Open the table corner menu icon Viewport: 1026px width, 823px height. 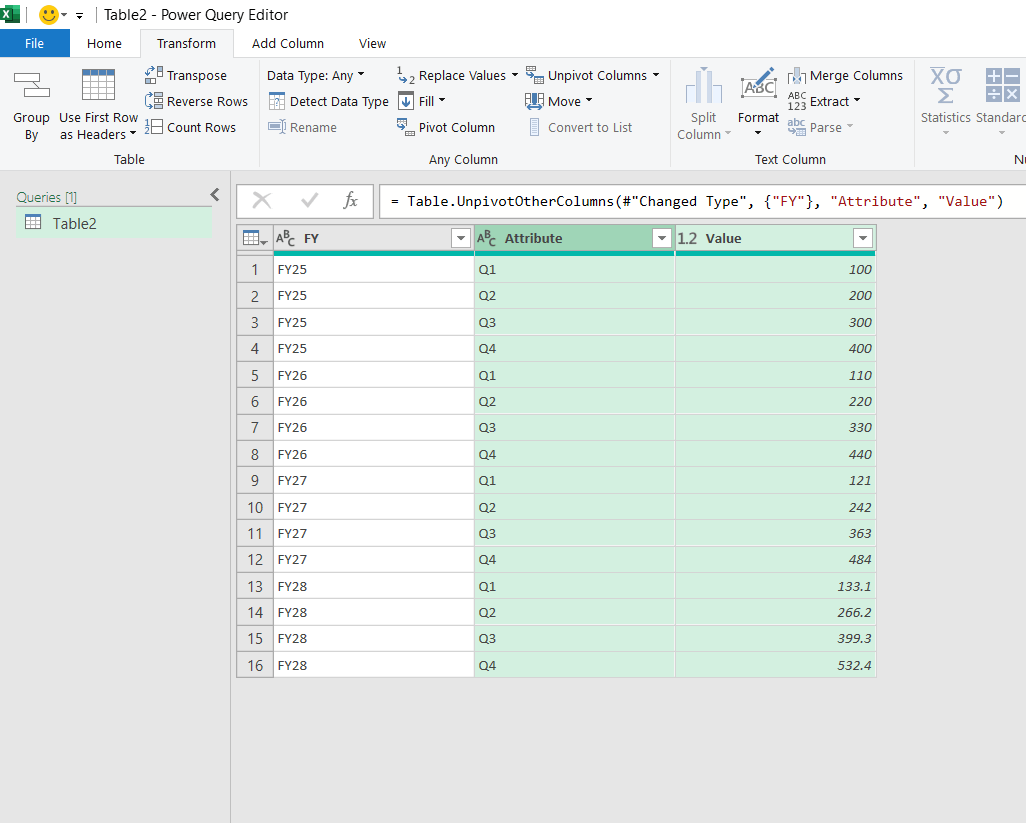[255, 238]
